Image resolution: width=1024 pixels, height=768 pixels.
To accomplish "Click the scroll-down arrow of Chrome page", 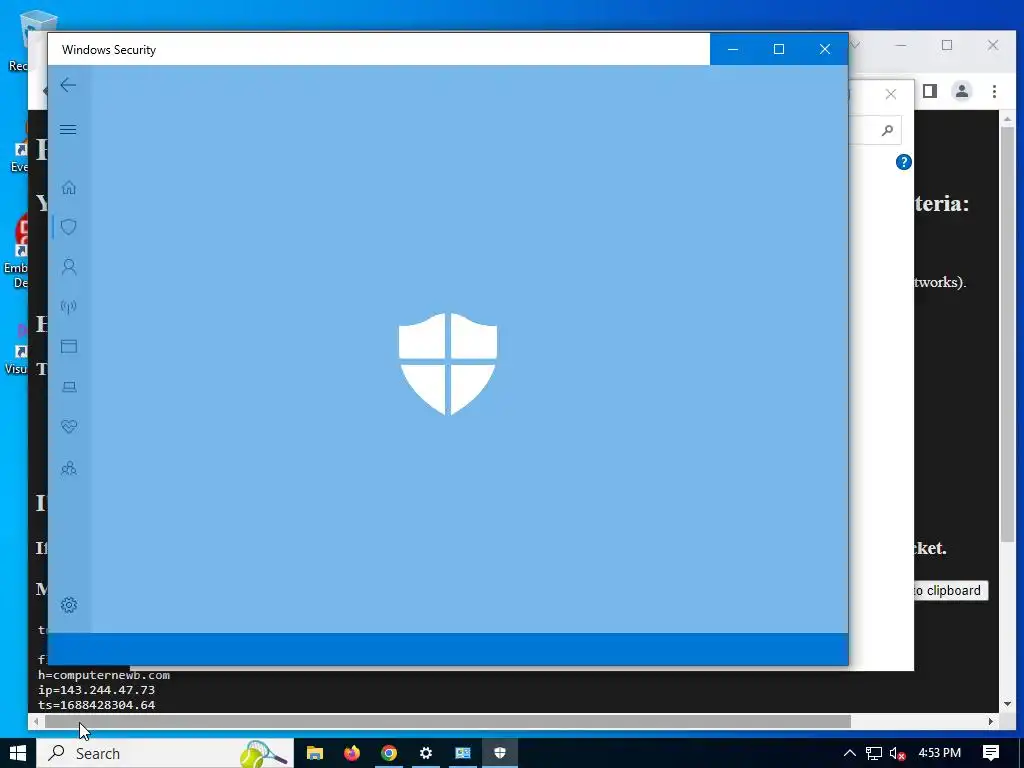I will pos(1007,704).
